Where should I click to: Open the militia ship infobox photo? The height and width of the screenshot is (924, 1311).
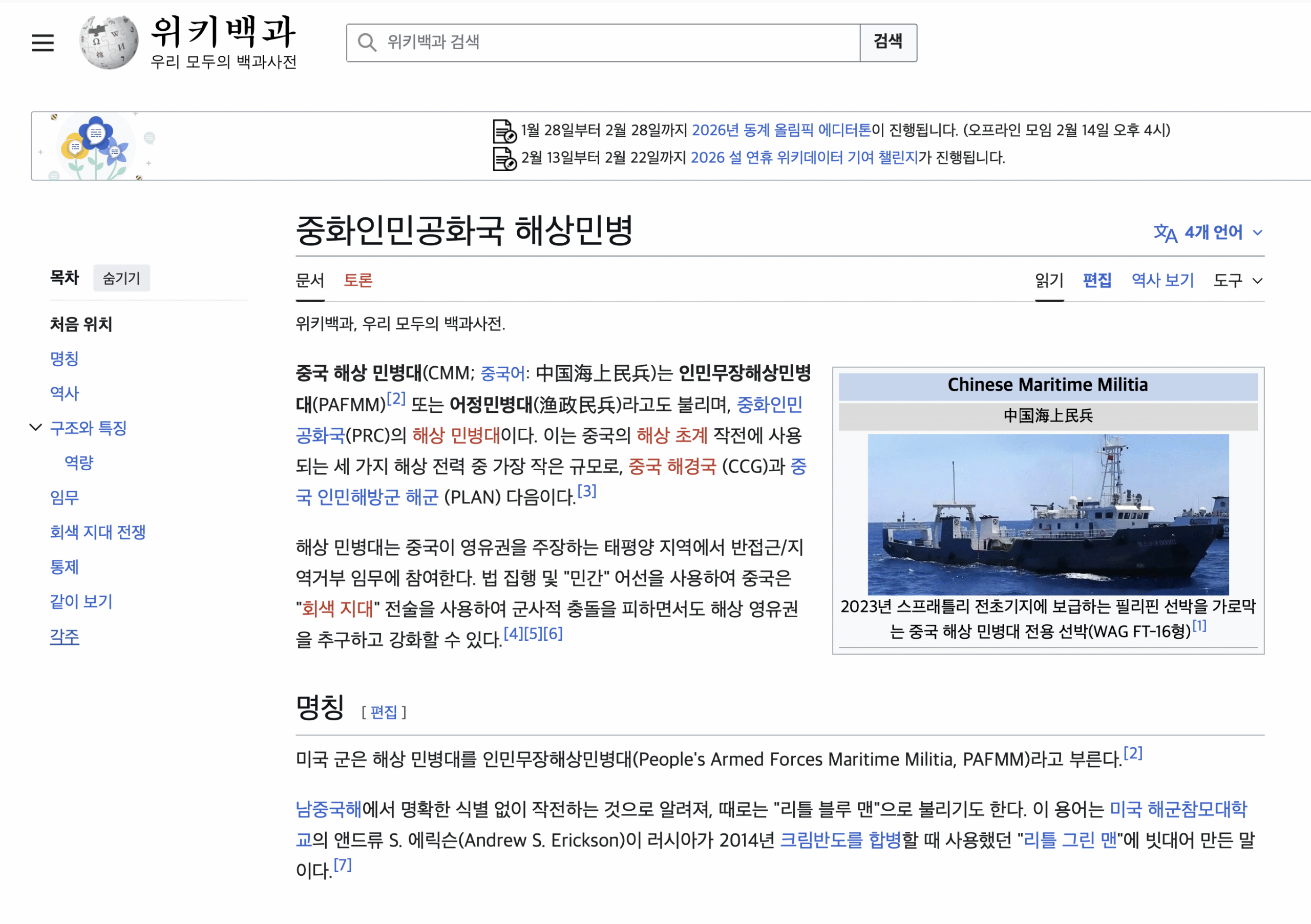click(x=1048, y=514)
